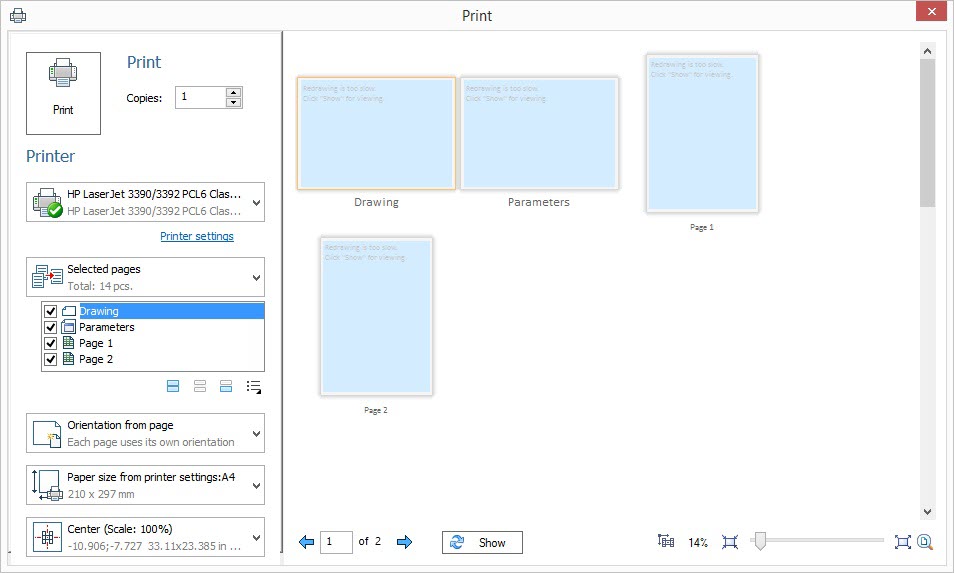Uncheck the Page 2 checkbox
Screen dimensions: 954x573
tap(50, 359)
